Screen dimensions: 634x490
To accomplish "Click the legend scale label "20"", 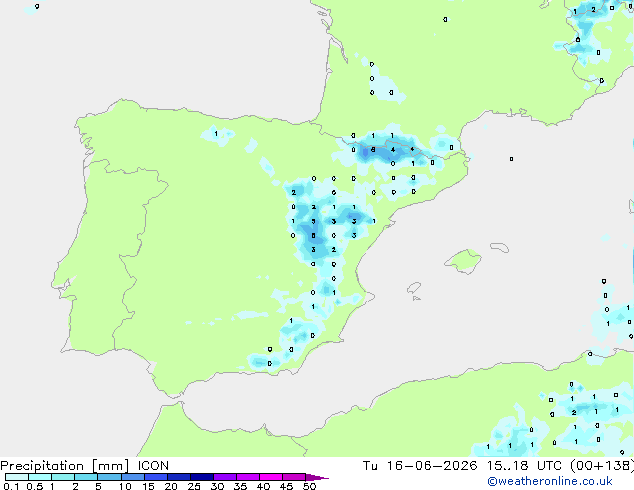I will [x=171, y=486].
